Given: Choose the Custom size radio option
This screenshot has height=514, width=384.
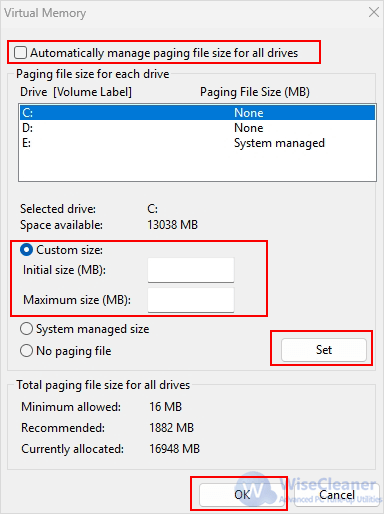Looking at the screenshot, I should (26, 250).
